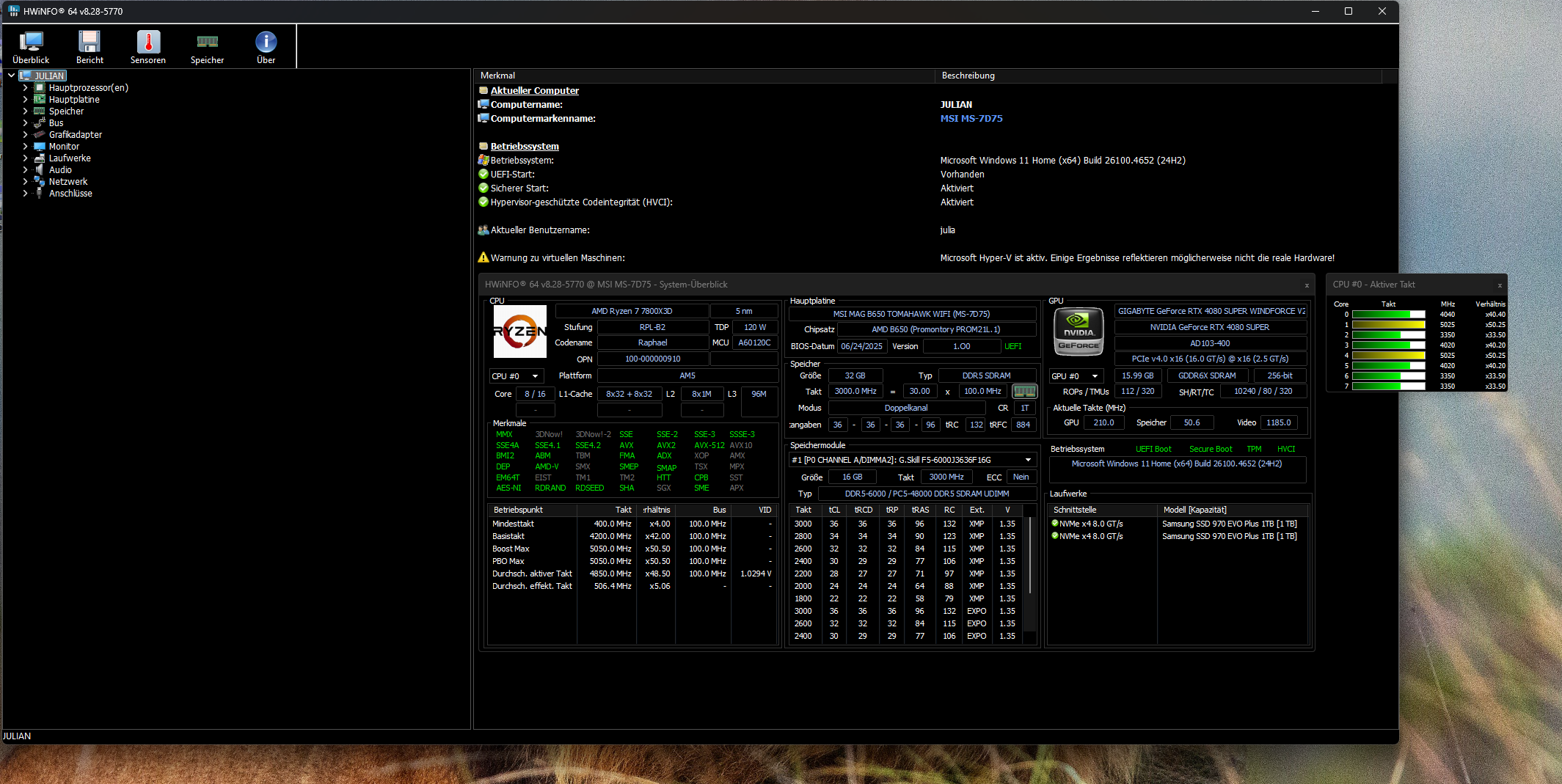Click the Core 1 clock bar
Image resolution: width=1562 pixels, height=784 pixels.
1388,325
